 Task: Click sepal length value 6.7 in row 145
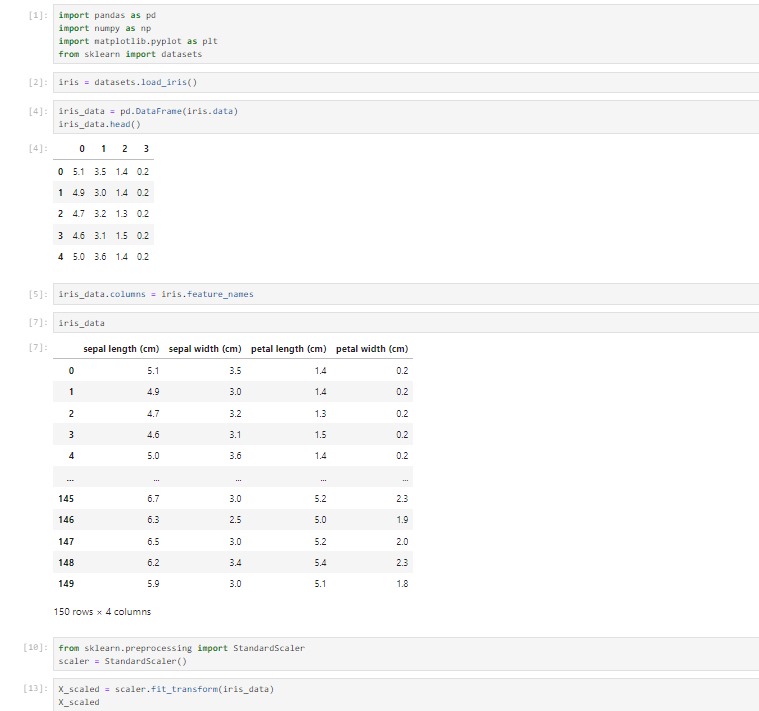click(153, 499)
